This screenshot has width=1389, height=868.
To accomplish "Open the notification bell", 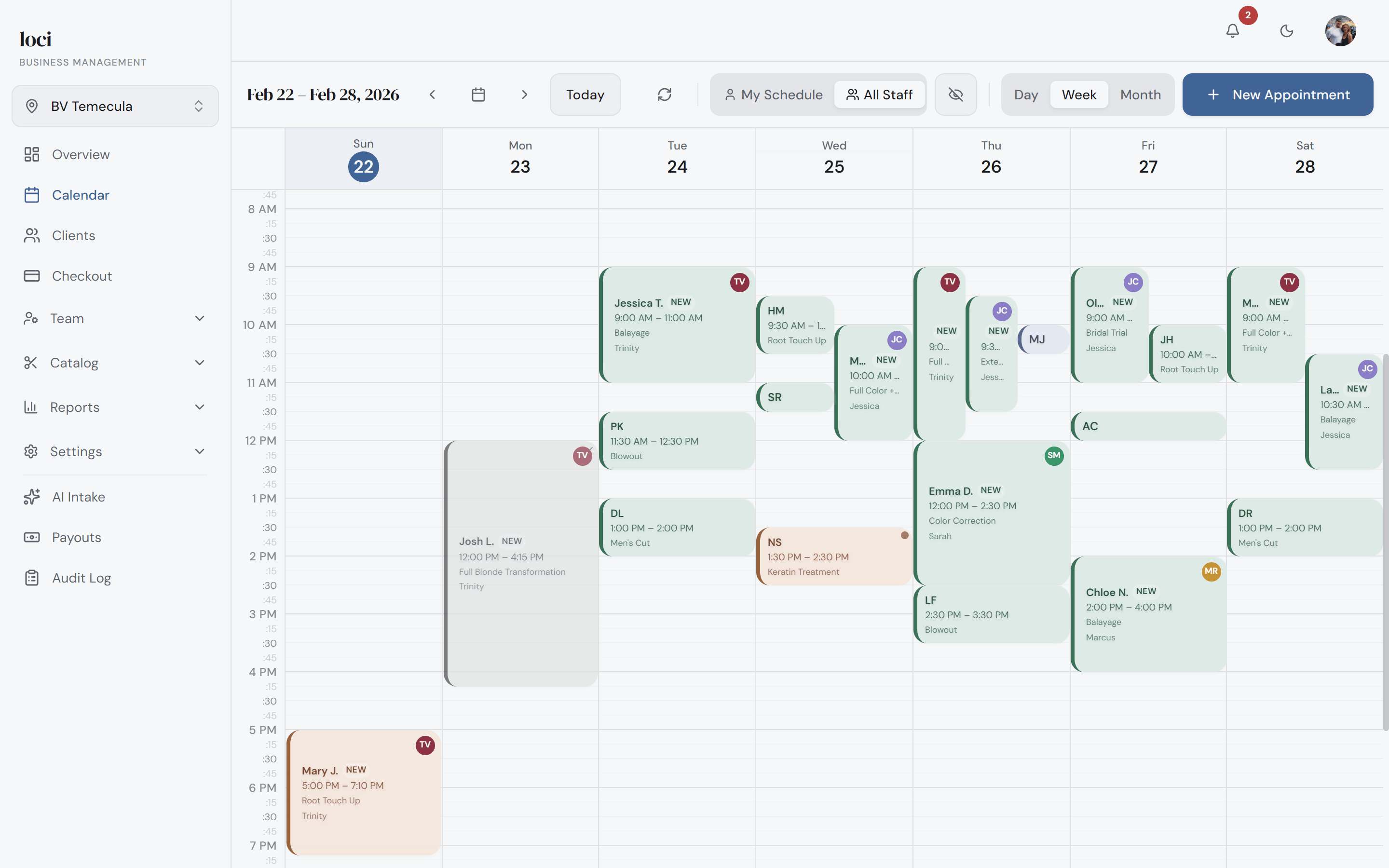I will (1232, 31).
